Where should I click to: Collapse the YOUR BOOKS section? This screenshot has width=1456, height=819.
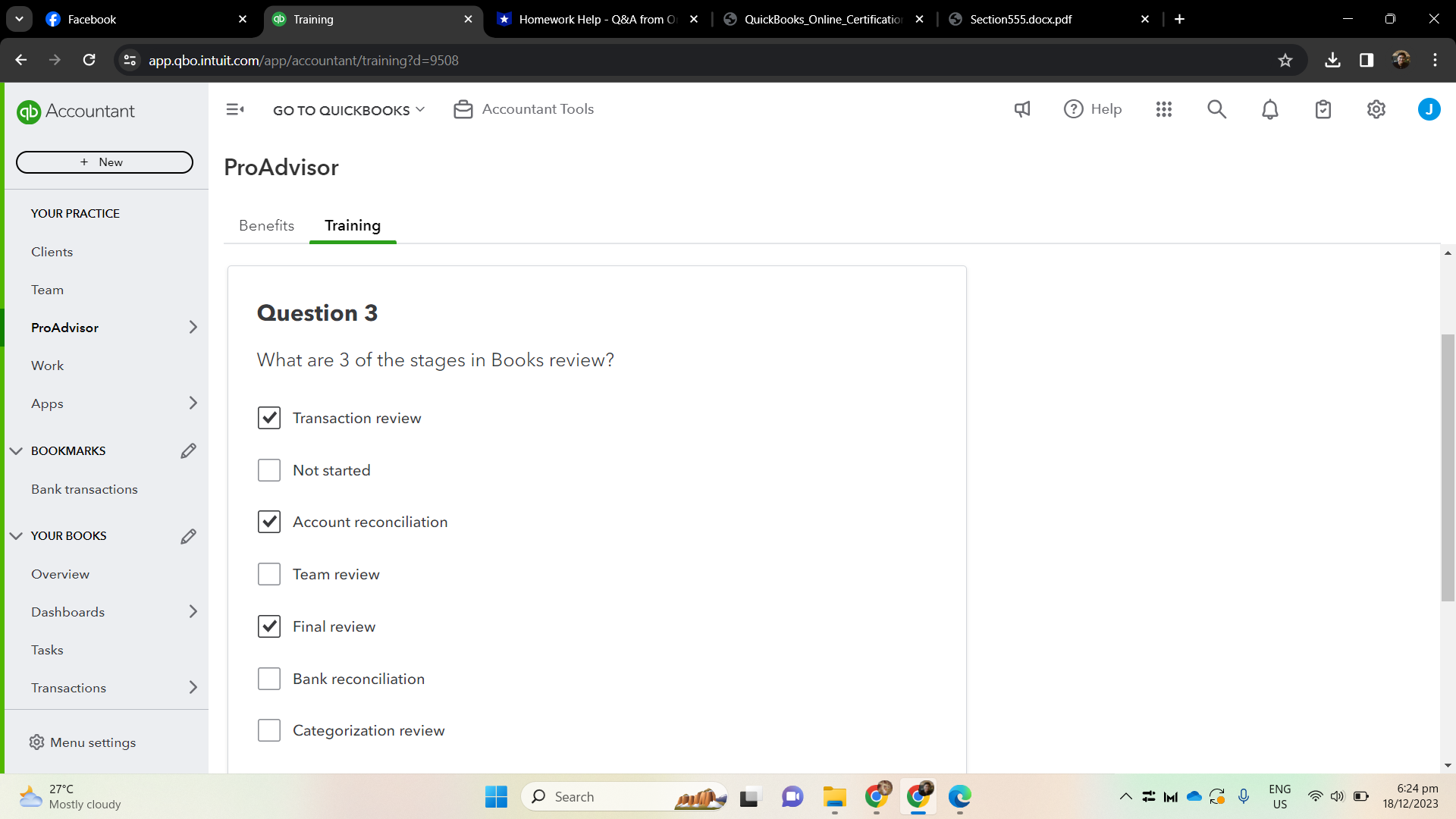(17, 536)
